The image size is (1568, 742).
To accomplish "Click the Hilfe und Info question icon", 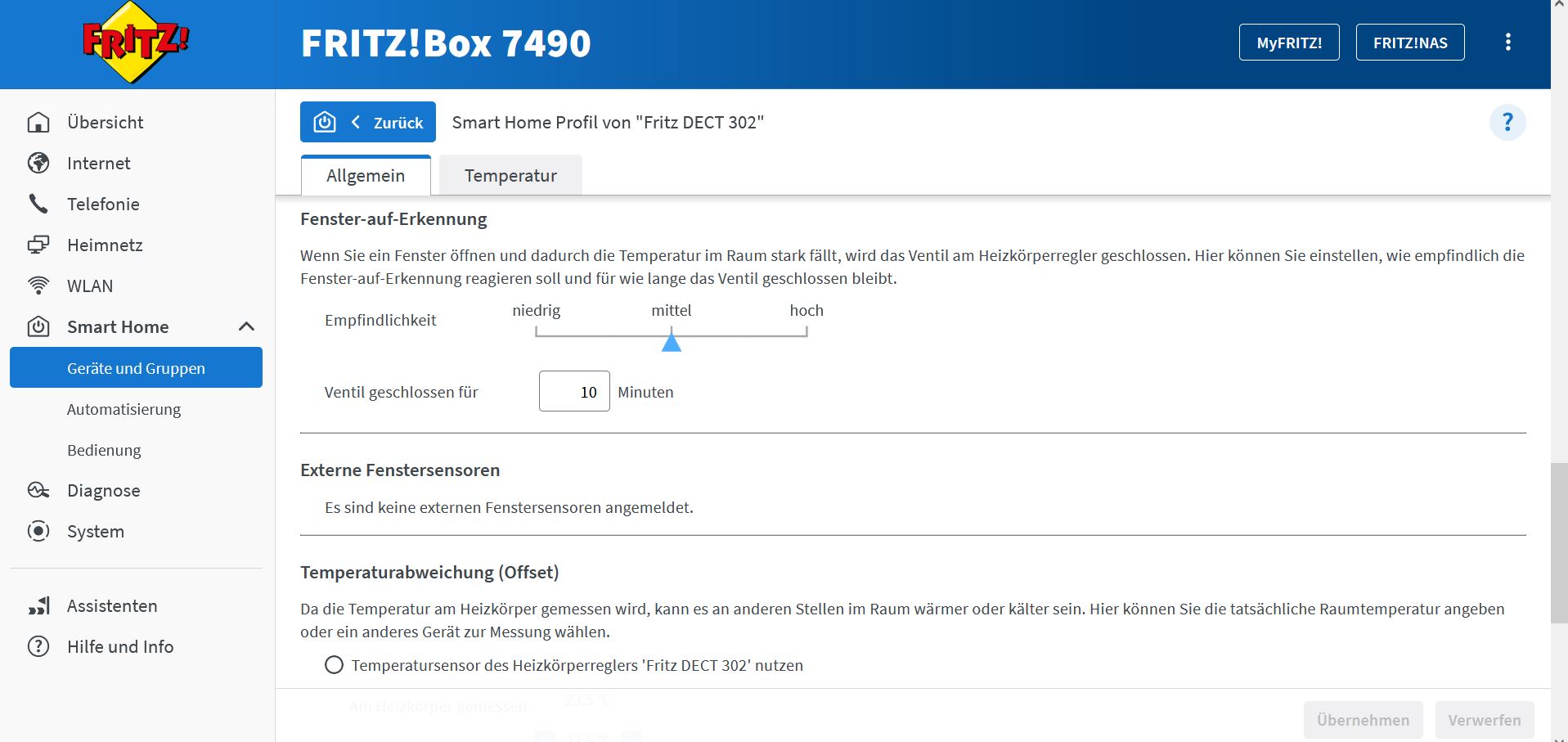I will click(38, 646).
